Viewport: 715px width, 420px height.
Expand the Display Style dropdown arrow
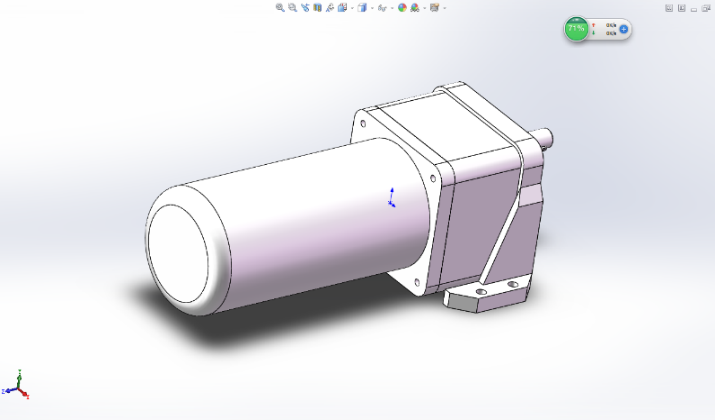(372, 8)
